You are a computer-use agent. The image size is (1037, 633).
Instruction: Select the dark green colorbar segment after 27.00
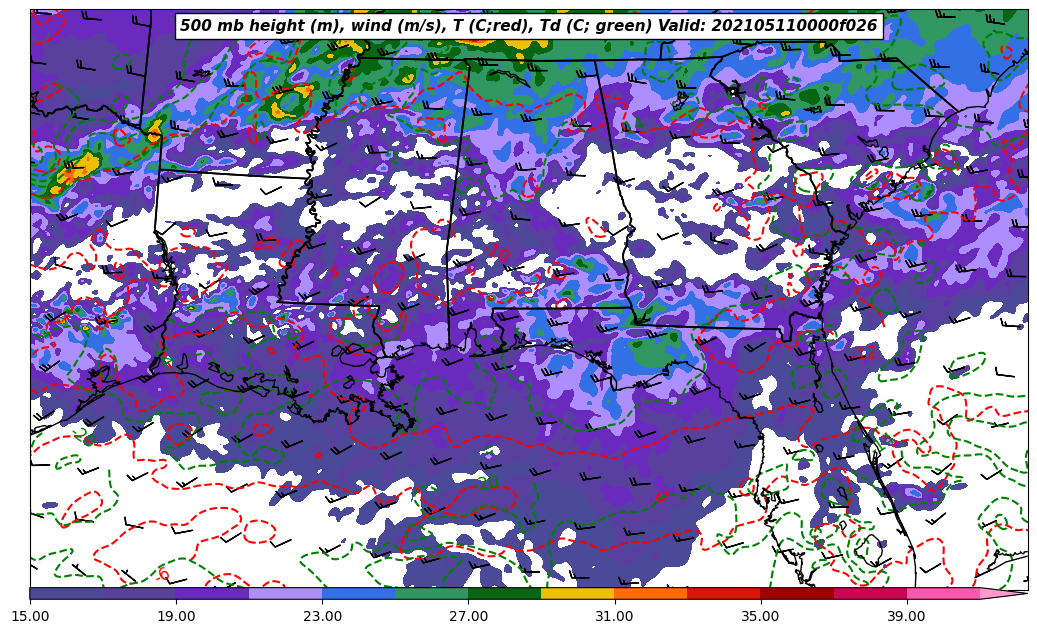pos(505,593)
